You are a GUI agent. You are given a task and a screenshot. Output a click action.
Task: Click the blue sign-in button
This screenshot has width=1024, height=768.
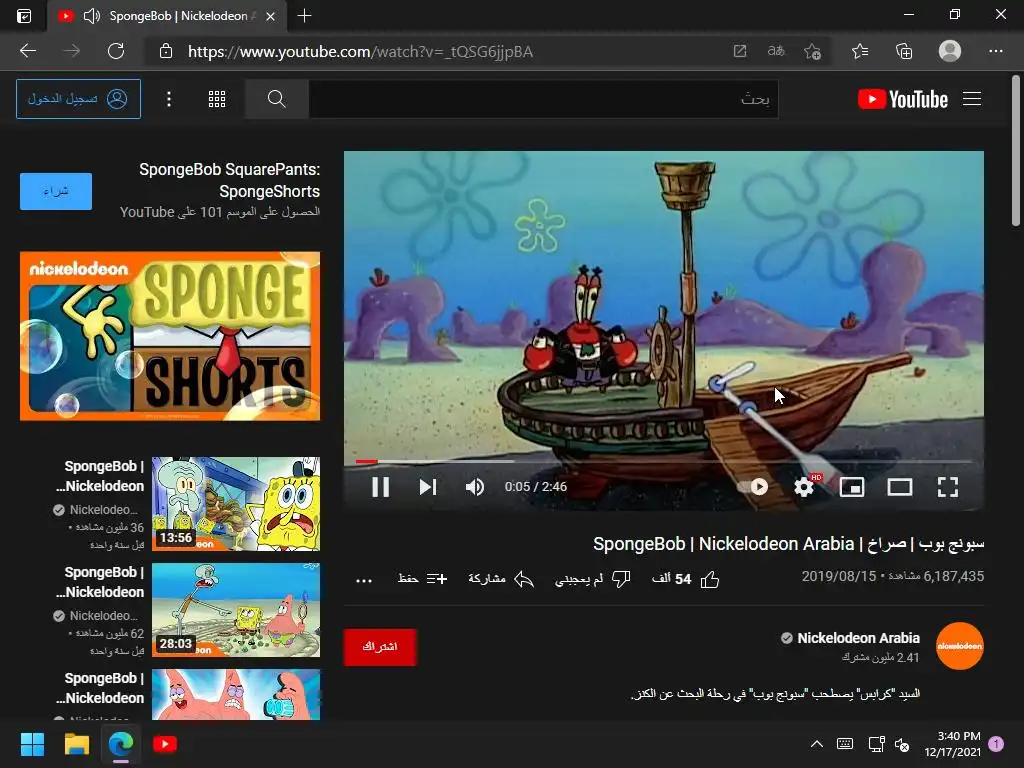(78, 99)
